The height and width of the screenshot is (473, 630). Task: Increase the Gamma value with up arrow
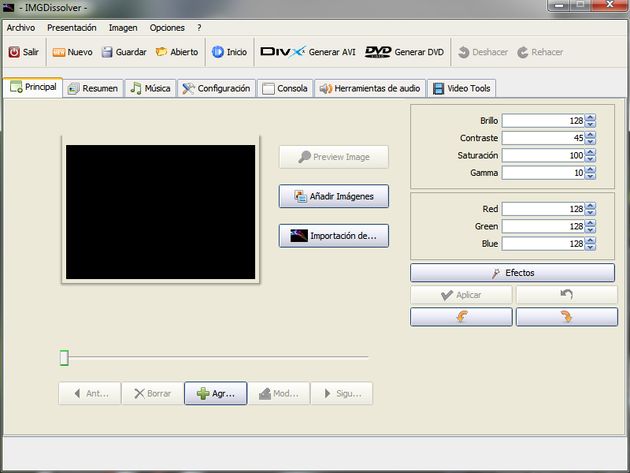pos(590,169)
